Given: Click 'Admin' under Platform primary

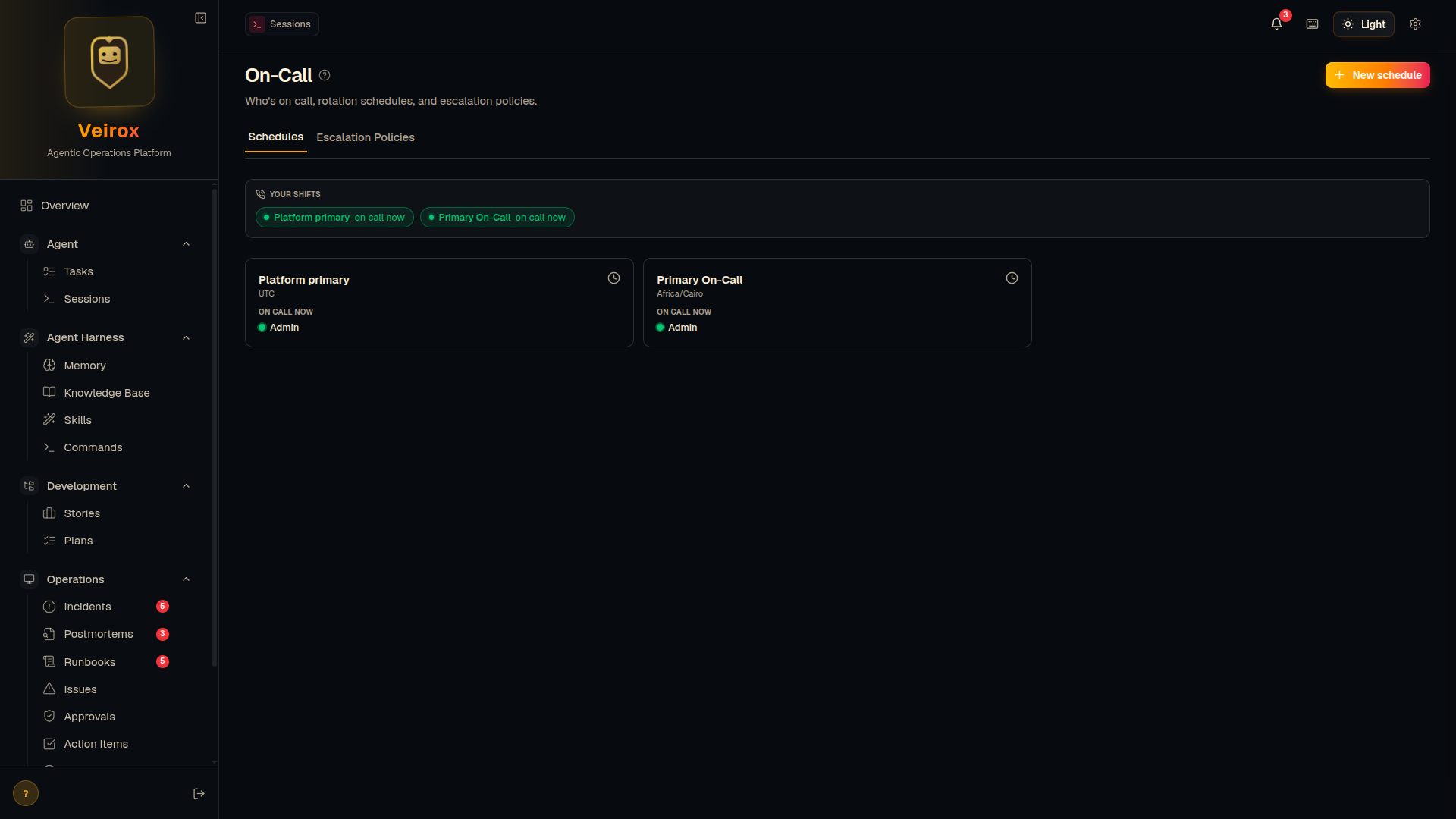Looking at the screenshot, I should tap(284, 328).
